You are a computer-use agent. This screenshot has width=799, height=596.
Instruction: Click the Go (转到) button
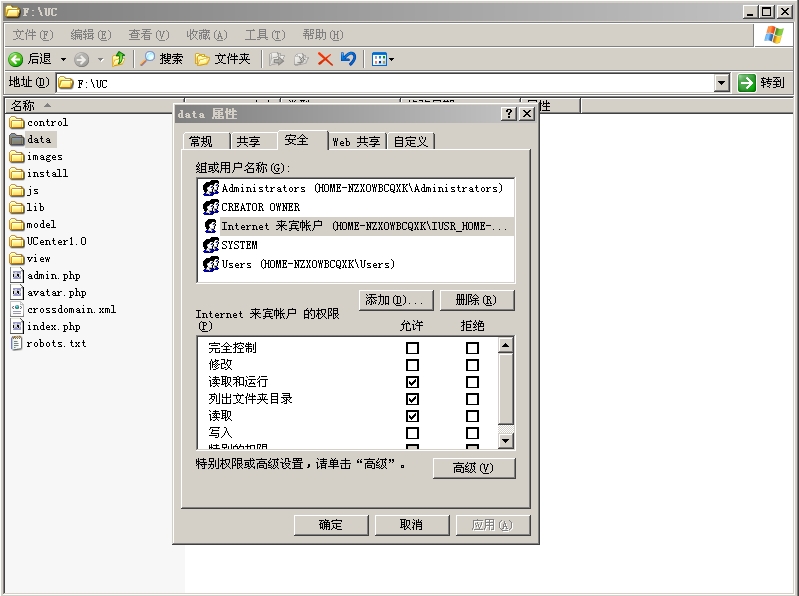pyautogui.click(x=762, y=83)
